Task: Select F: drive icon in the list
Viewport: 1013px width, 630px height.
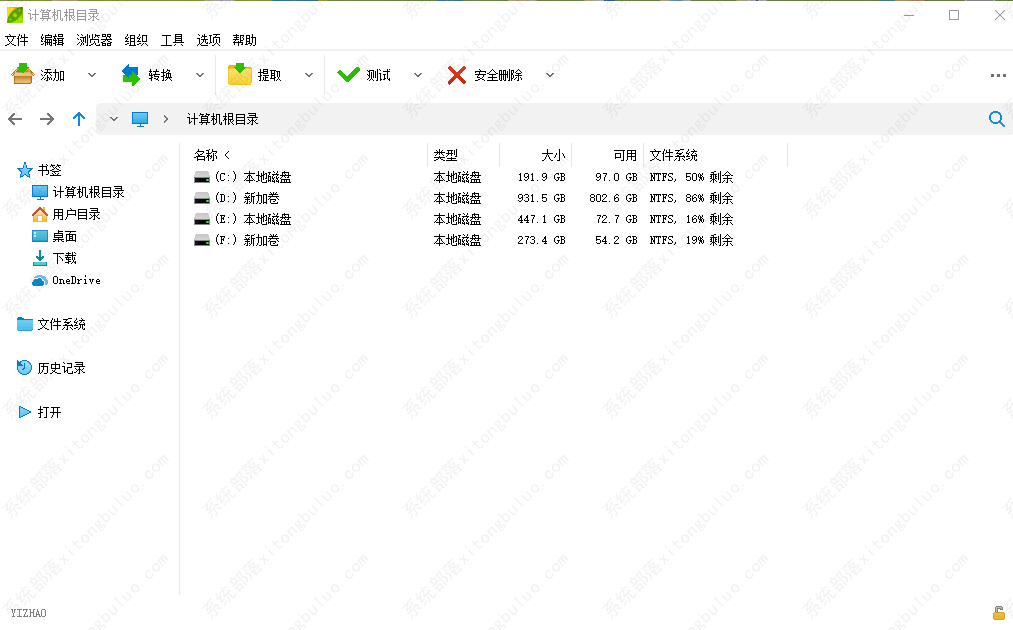Action: coord(202,240)
